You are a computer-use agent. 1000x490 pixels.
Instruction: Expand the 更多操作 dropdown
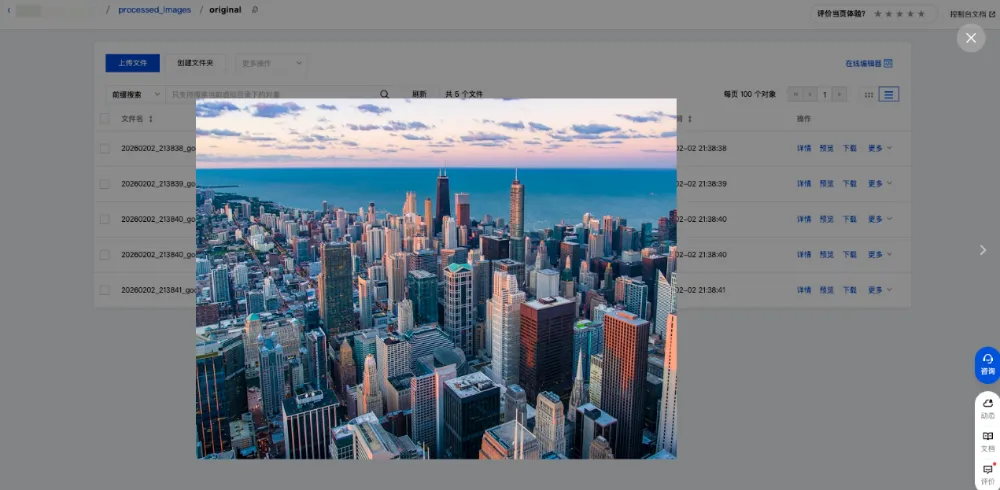(270, 63)
